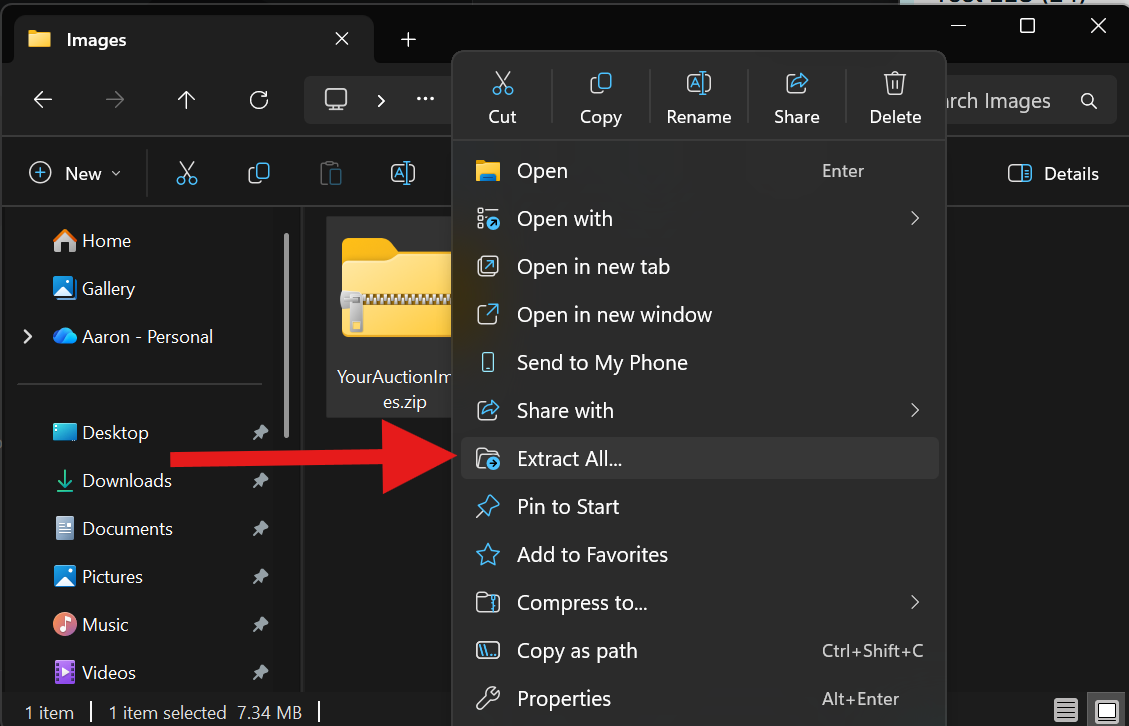Expand the Aaron - Personal OneDrive node
1129x726 pixels.
coord(27,336)
